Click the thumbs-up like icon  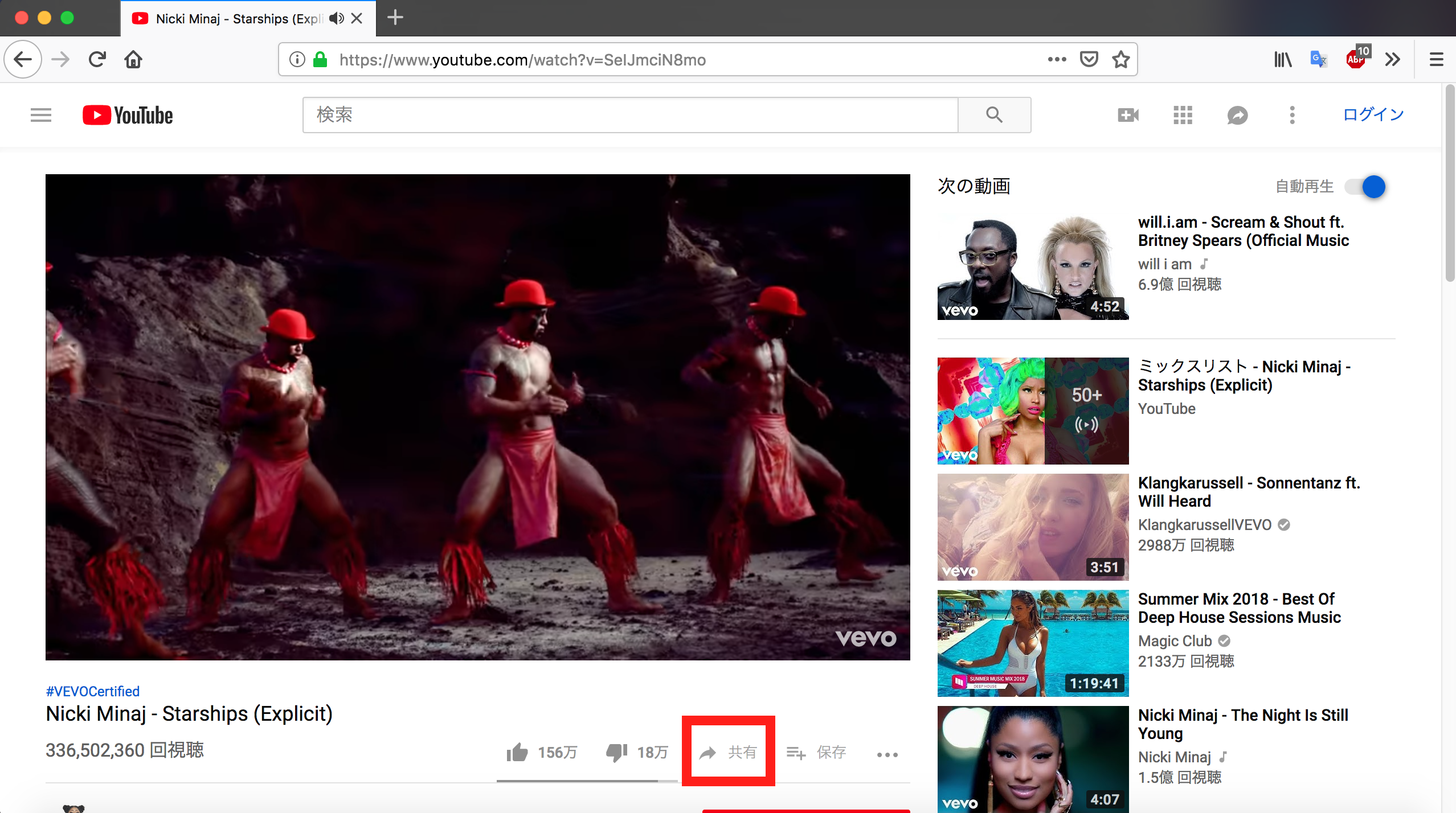tap(517, 753)
